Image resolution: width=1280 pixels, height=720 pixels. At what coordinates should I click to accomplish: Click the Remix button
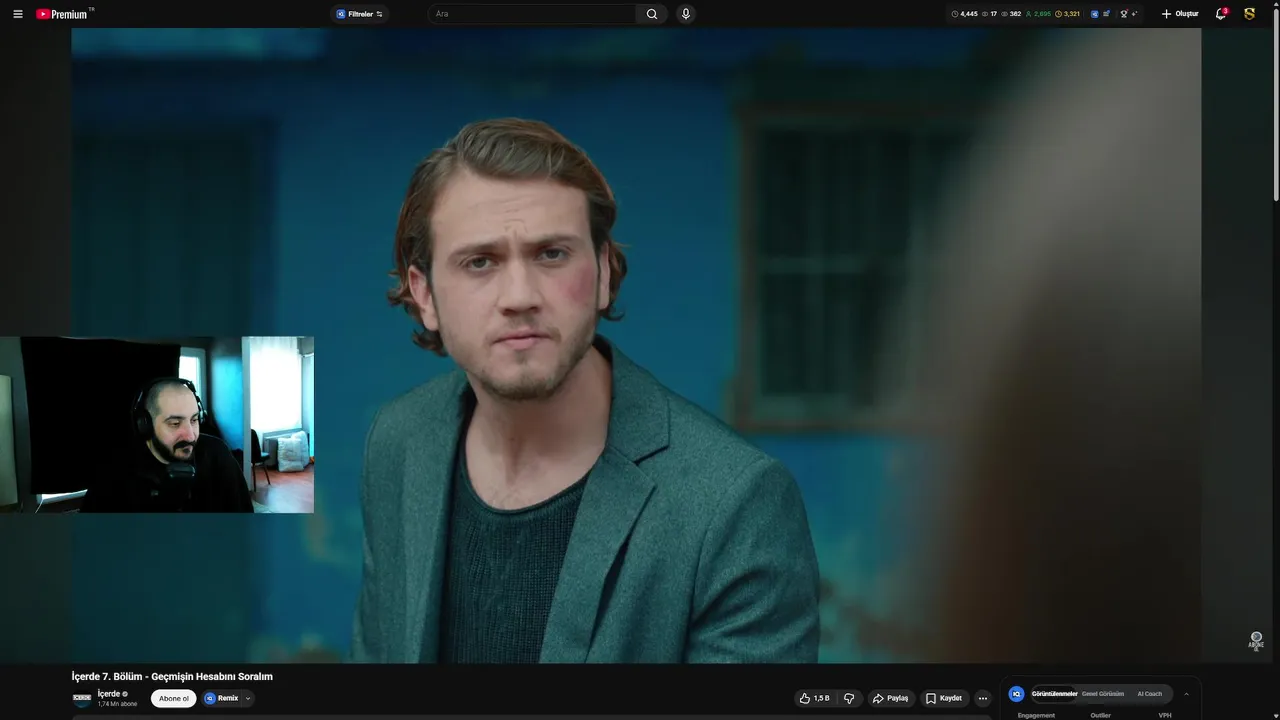[222, 698]
